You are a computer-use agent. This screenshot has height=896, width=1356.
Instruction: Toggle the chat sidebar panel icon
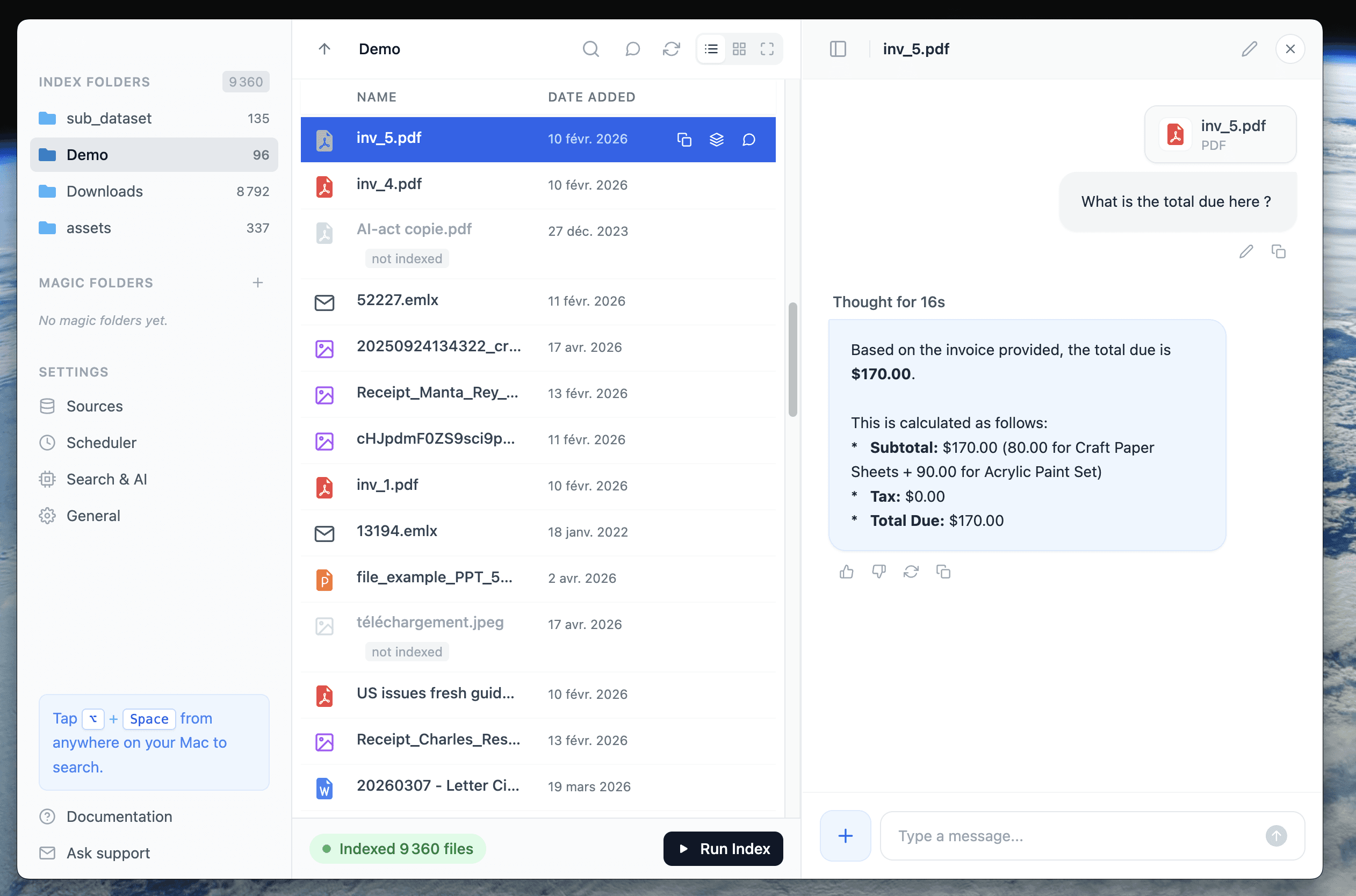coord(837,49)
